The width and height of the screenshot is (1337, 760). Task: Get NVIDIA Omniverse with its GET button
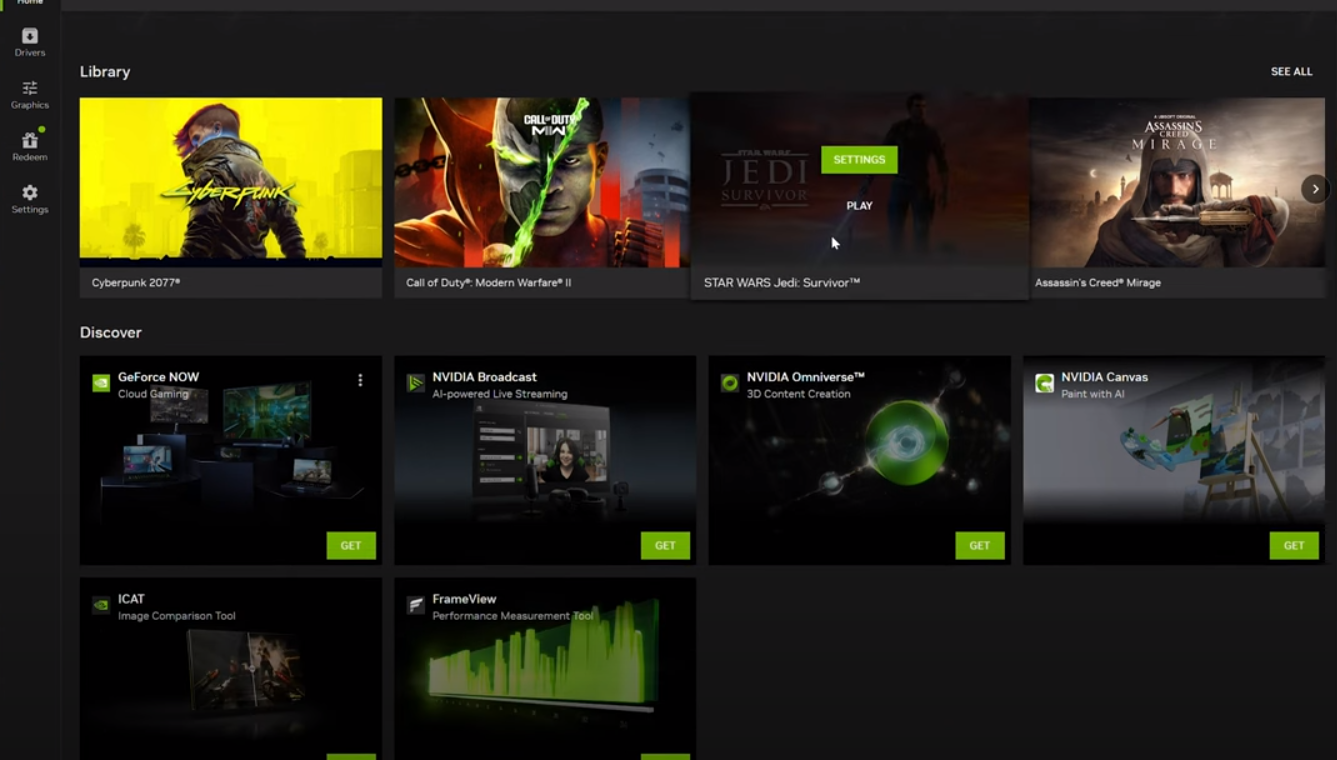(x=980, y=545)
